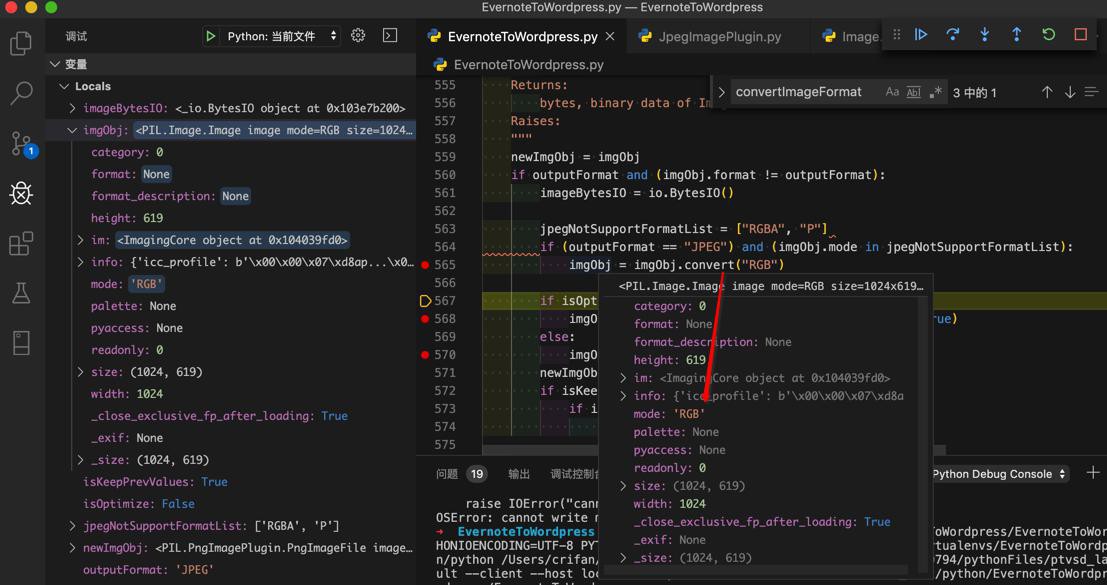Screen dimensions: 1107x585
Task: Go to previous find match arrow
Action: [1047, 92]
